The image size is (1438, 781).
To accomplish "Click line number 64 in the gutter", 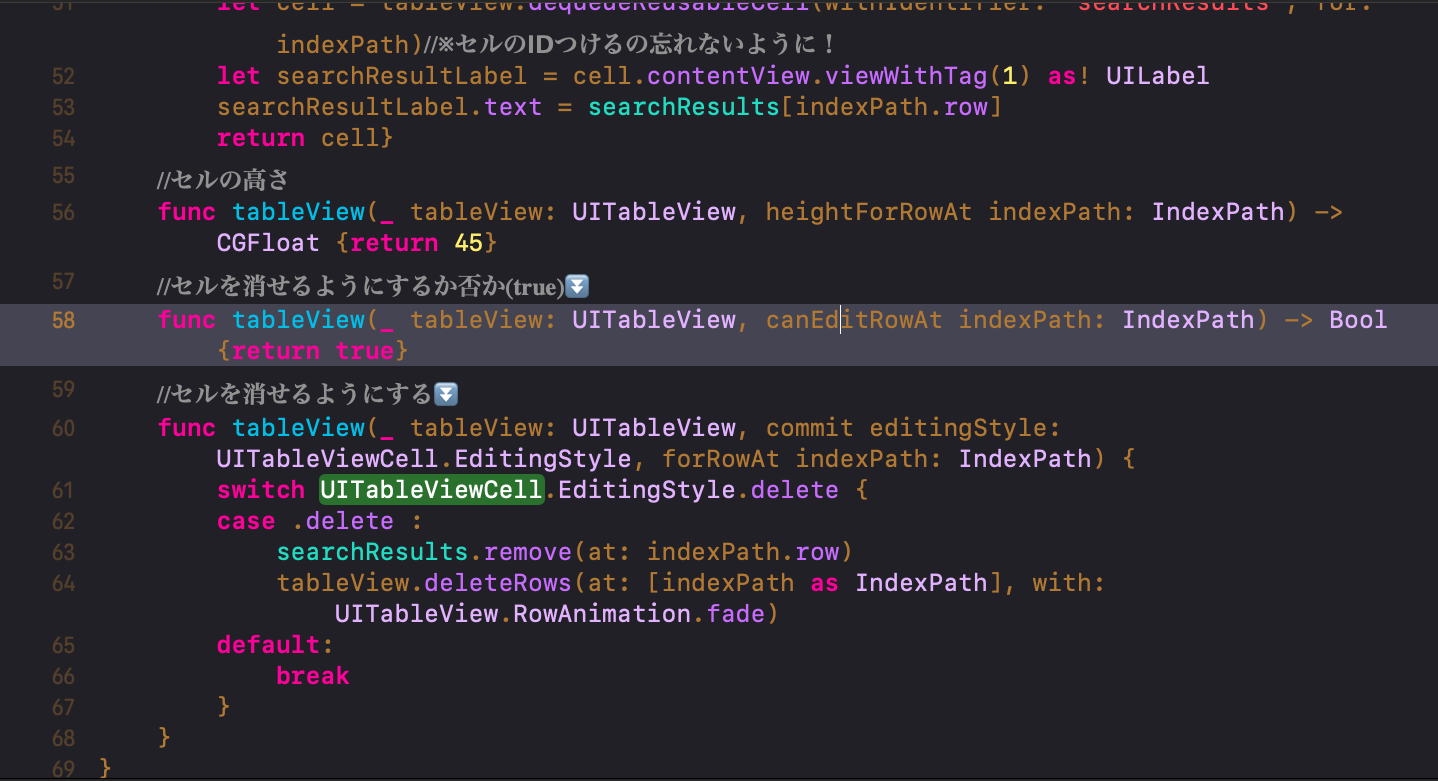I will 63,583.
